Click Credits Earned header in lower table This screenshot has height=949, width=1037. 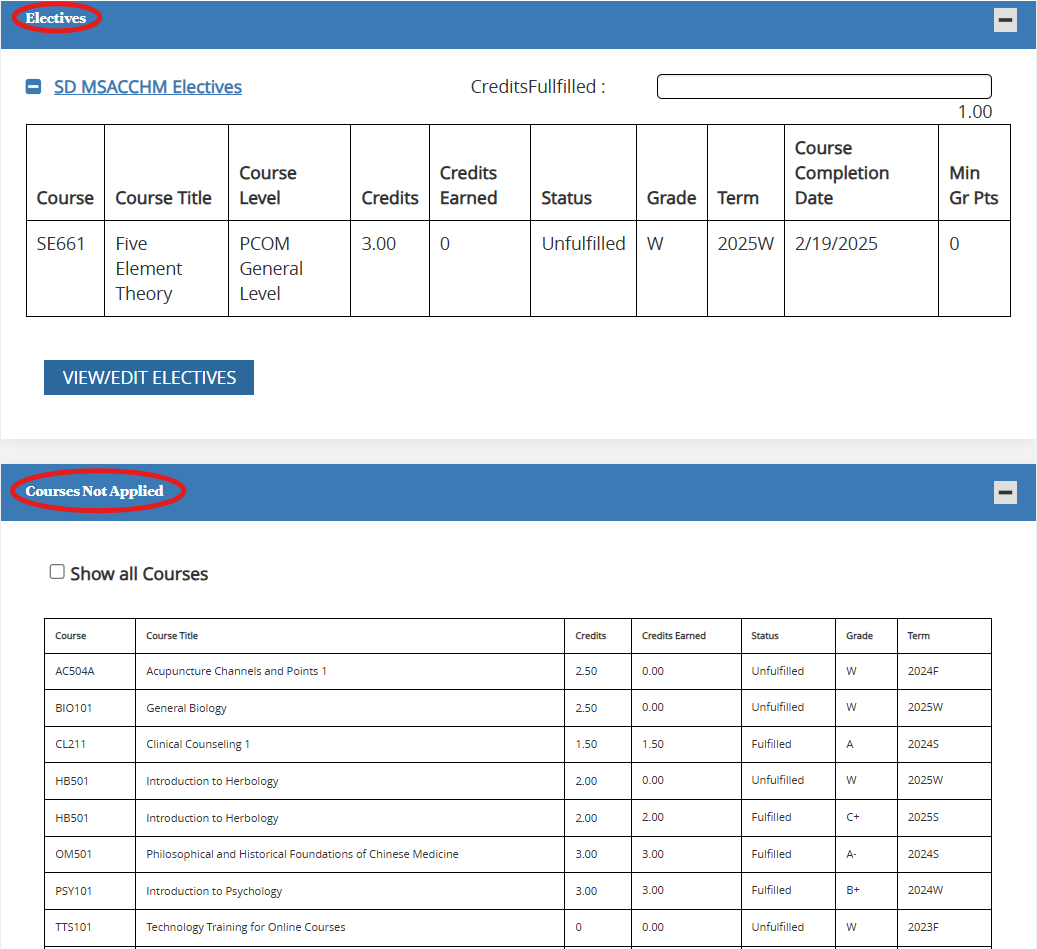[x=673, y=636]
